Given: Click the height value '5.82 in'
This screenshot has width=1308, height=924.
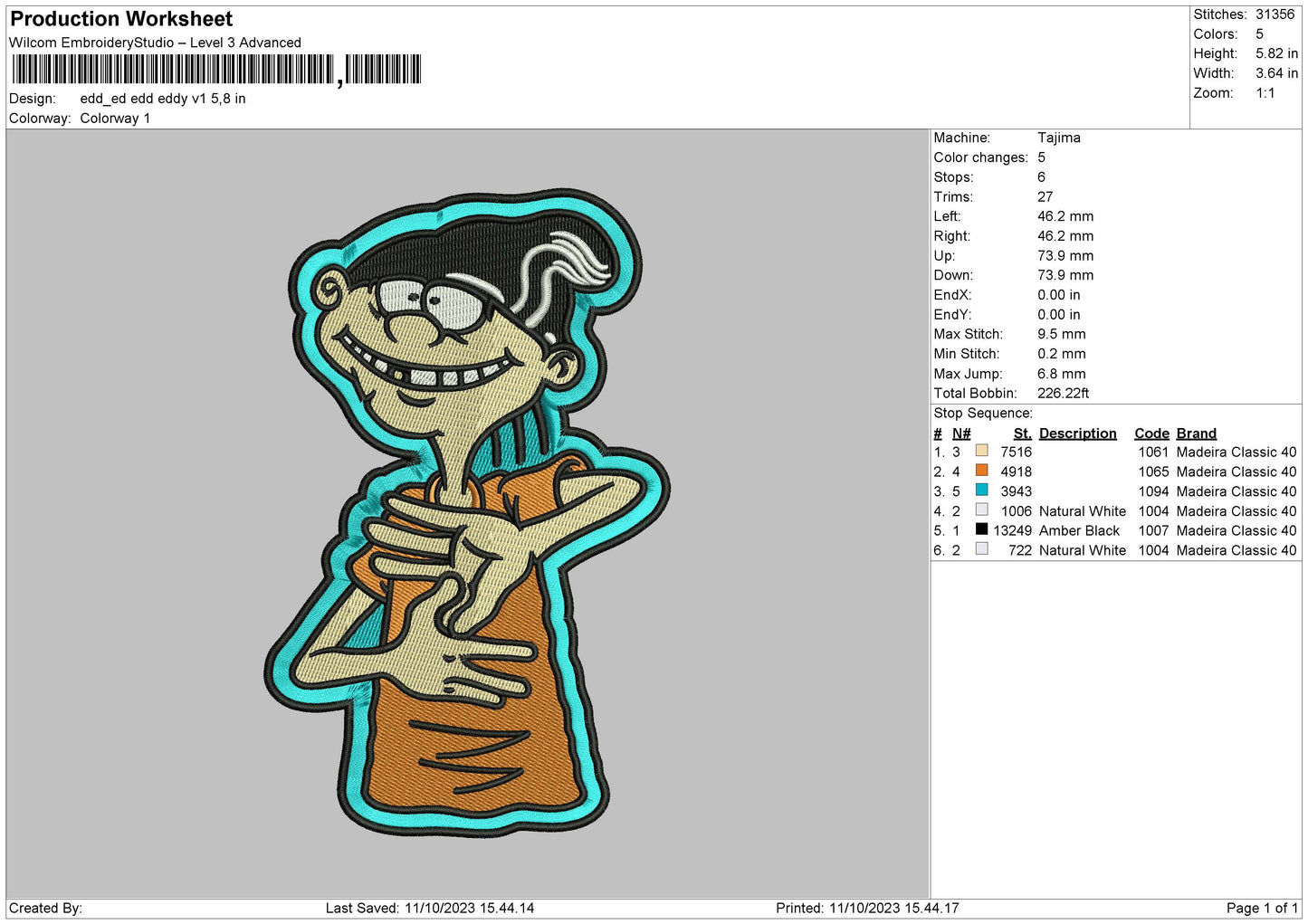Looking at the screenshot, I should point(1276,54).
